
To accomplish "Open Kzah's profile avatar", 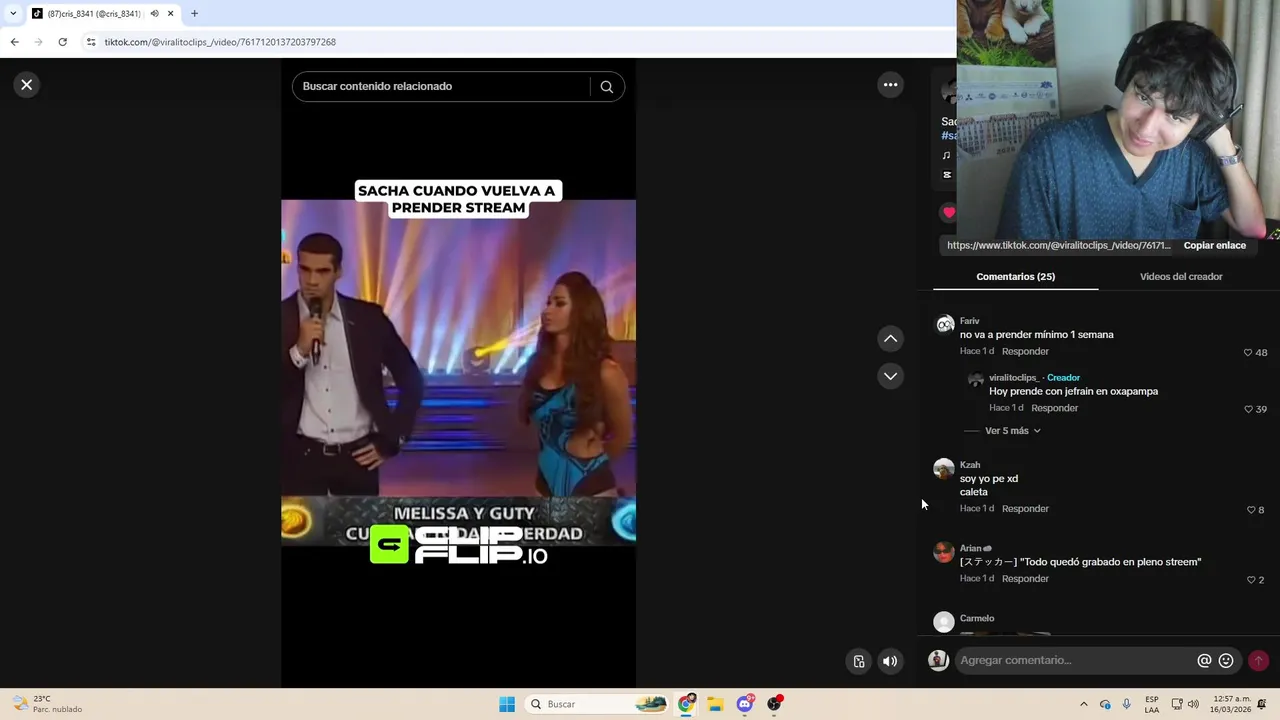I will coord(944,469).
